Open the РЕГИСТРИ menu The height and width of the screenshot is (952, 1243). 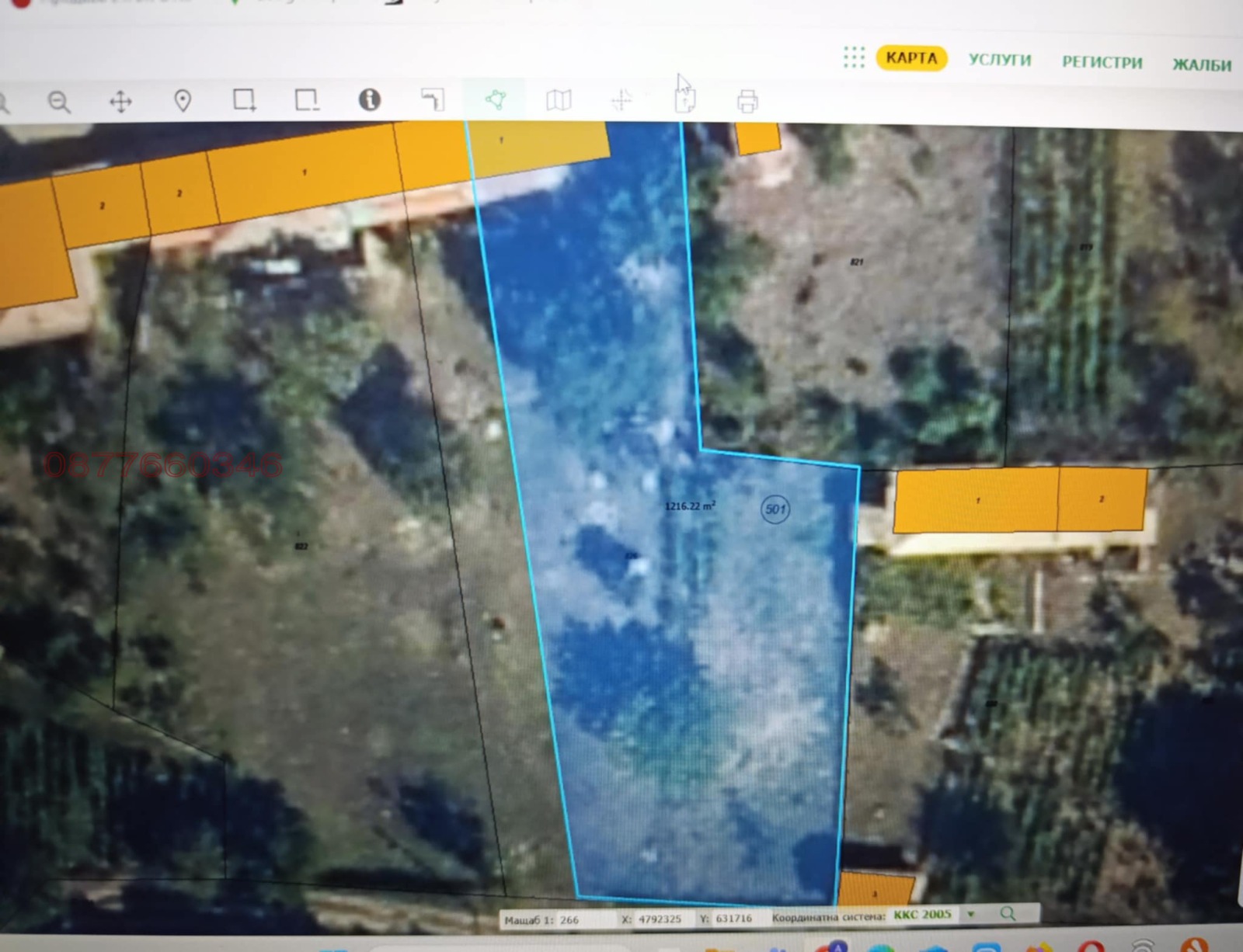[x=1102, y=62]
